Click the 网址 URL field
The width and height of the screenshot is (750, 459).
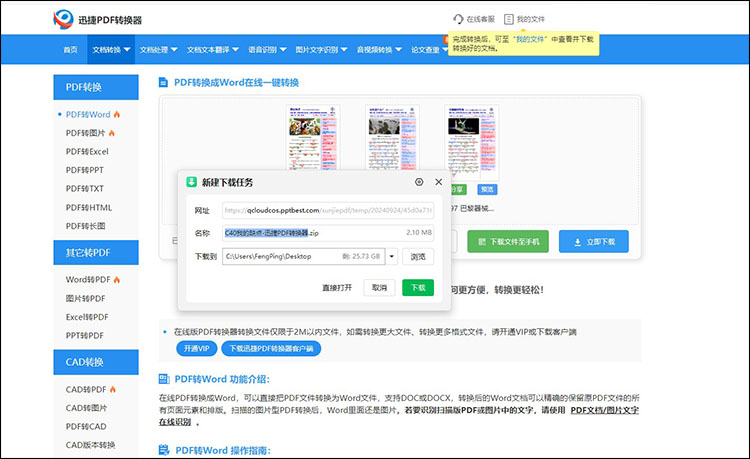[x=328, y=210]
